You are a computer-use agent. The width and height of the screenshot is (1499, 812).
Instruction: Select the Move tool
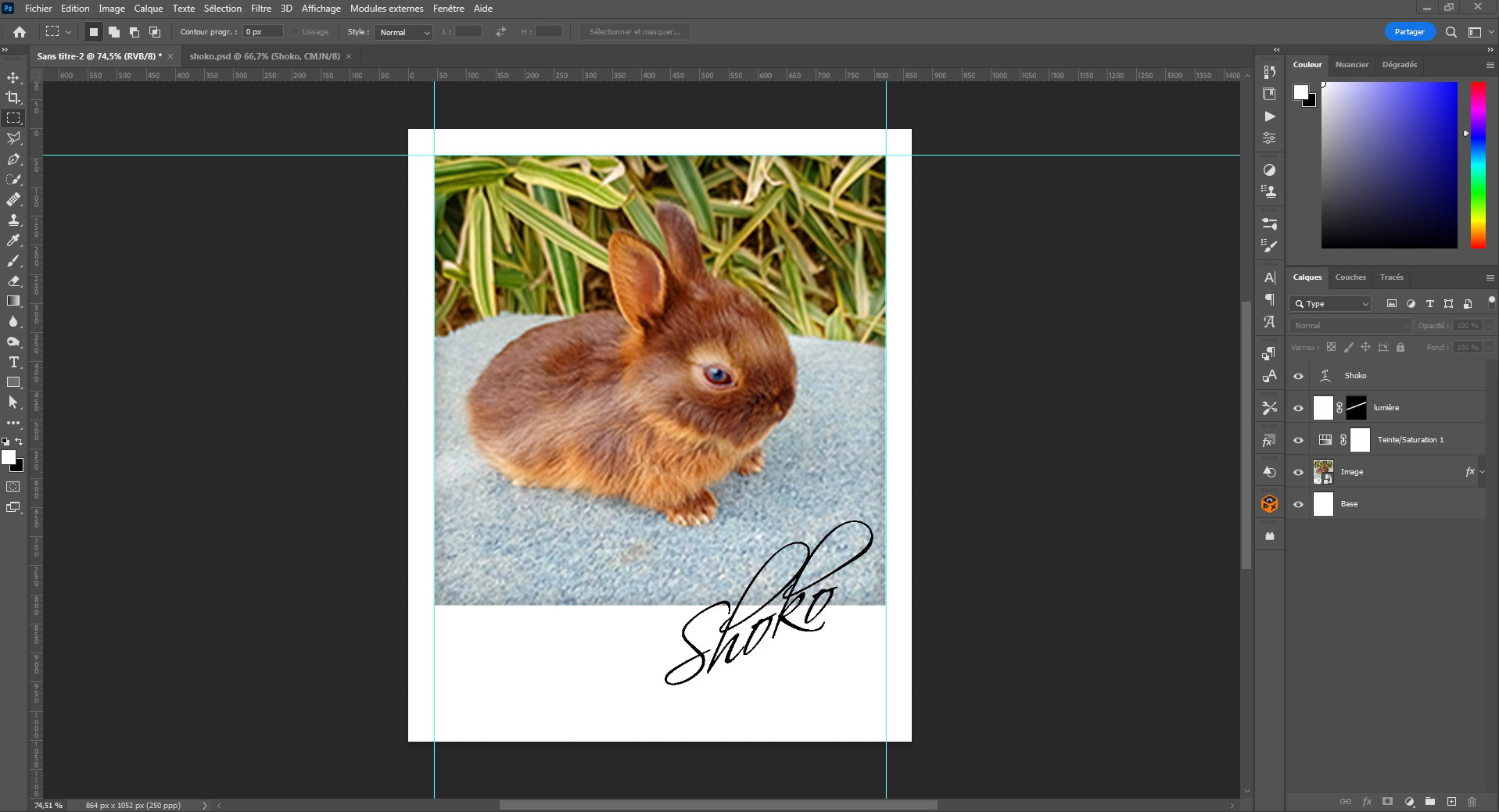[x=13, y=77]
